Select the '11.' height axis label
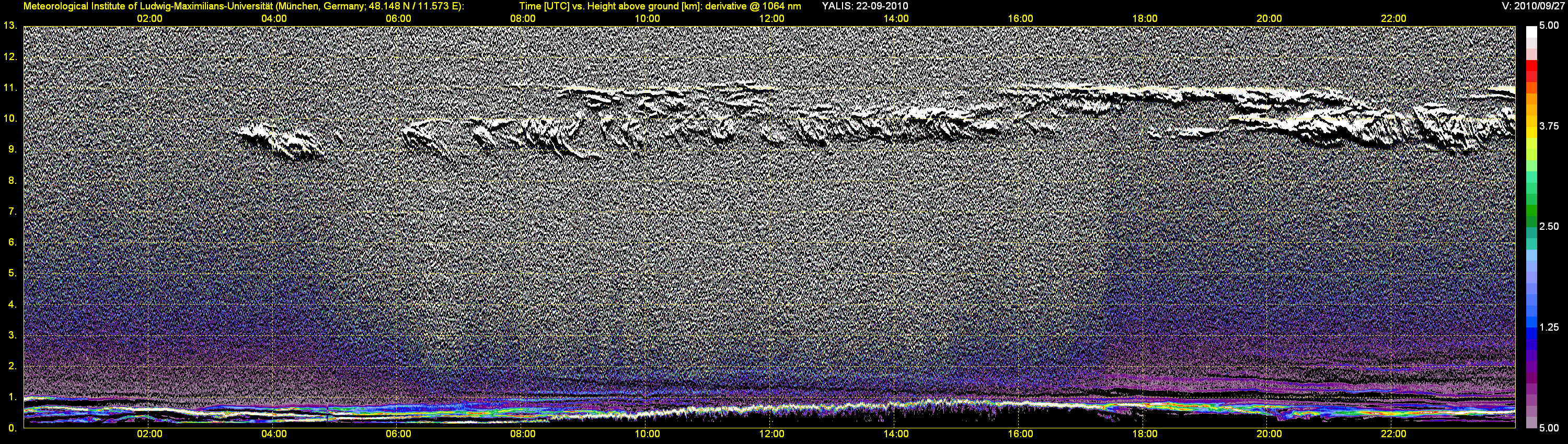The height and width of the screenshot is (444, 1568). tap(10, 88)
